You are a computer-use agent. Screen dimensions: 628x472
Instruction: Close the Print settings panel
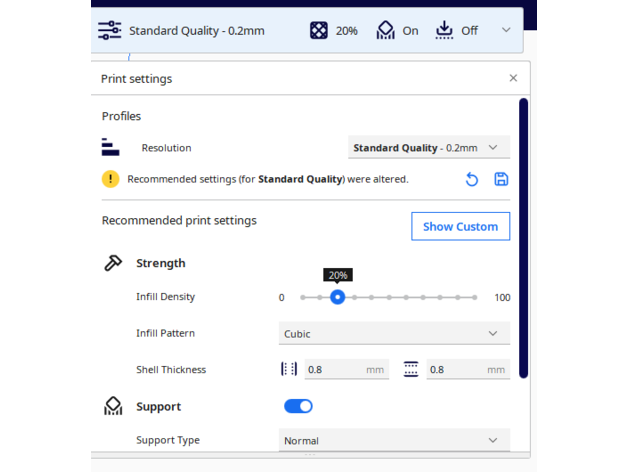(x=513, y=78)
